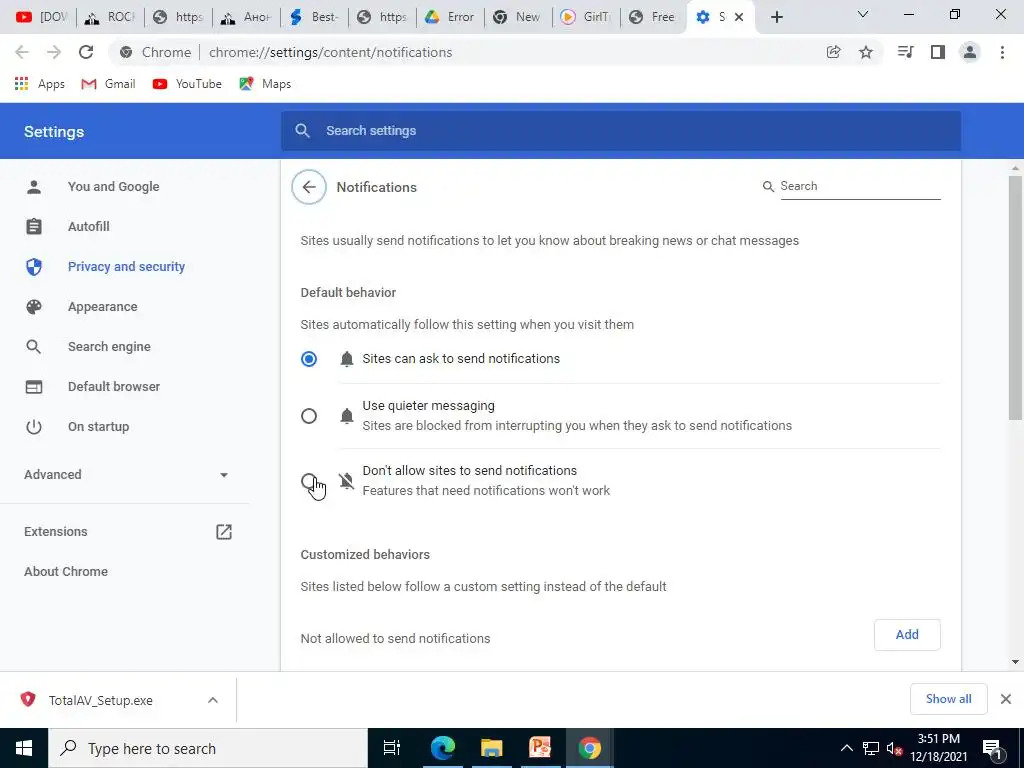Open Maps bookmark

(x=264, y=84)
